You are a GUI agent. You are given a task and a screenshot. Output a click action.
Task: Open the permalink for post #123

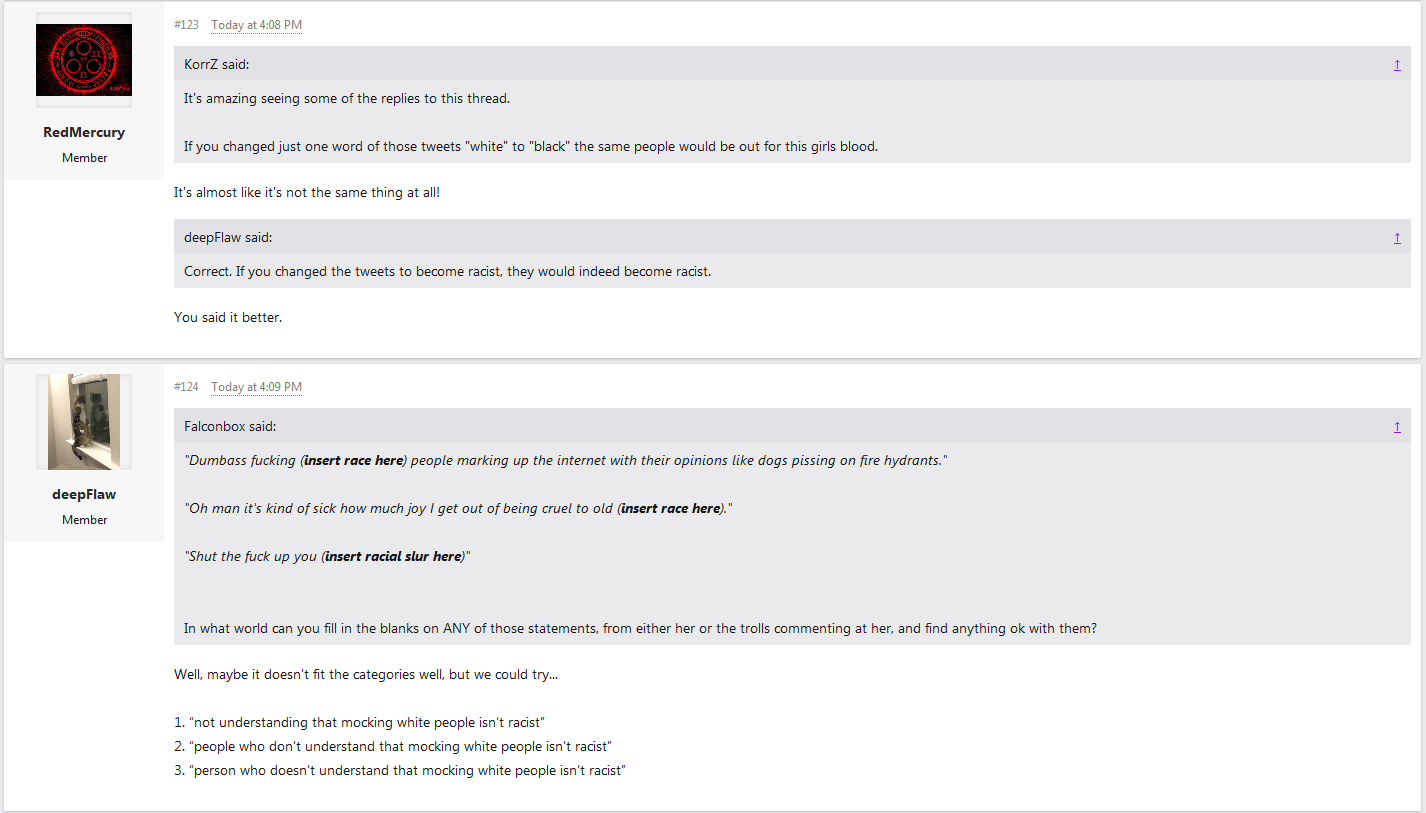click(186, 25)
